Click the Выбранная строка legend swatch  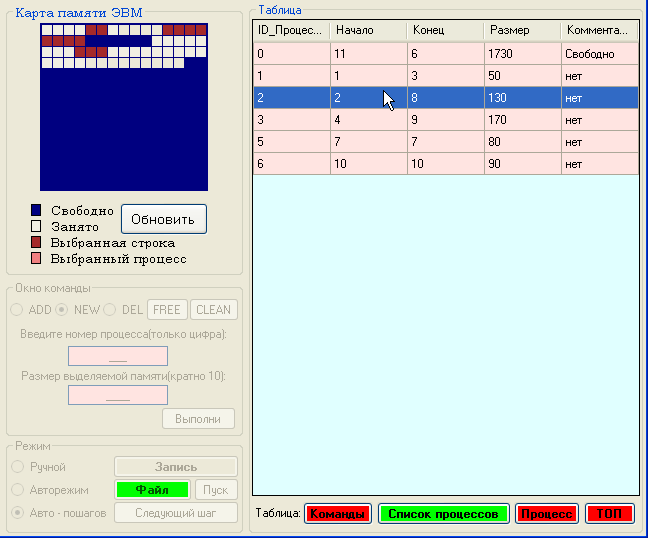(36, 242)
